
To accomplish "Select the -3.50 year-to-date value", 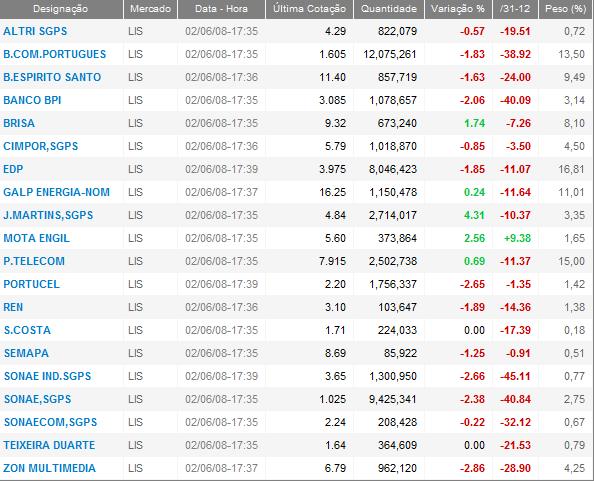I will tap(518, 146).
